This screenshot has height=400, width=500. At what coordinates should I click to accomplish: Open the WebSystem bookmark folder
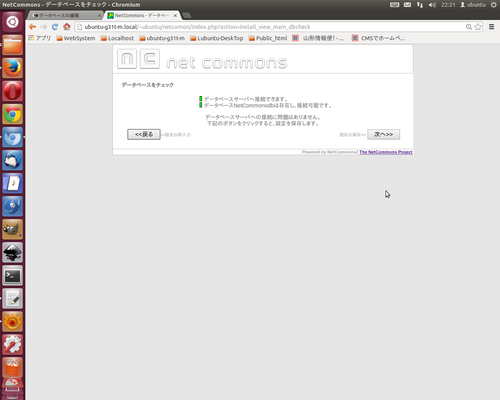click(x=76, y=38)
